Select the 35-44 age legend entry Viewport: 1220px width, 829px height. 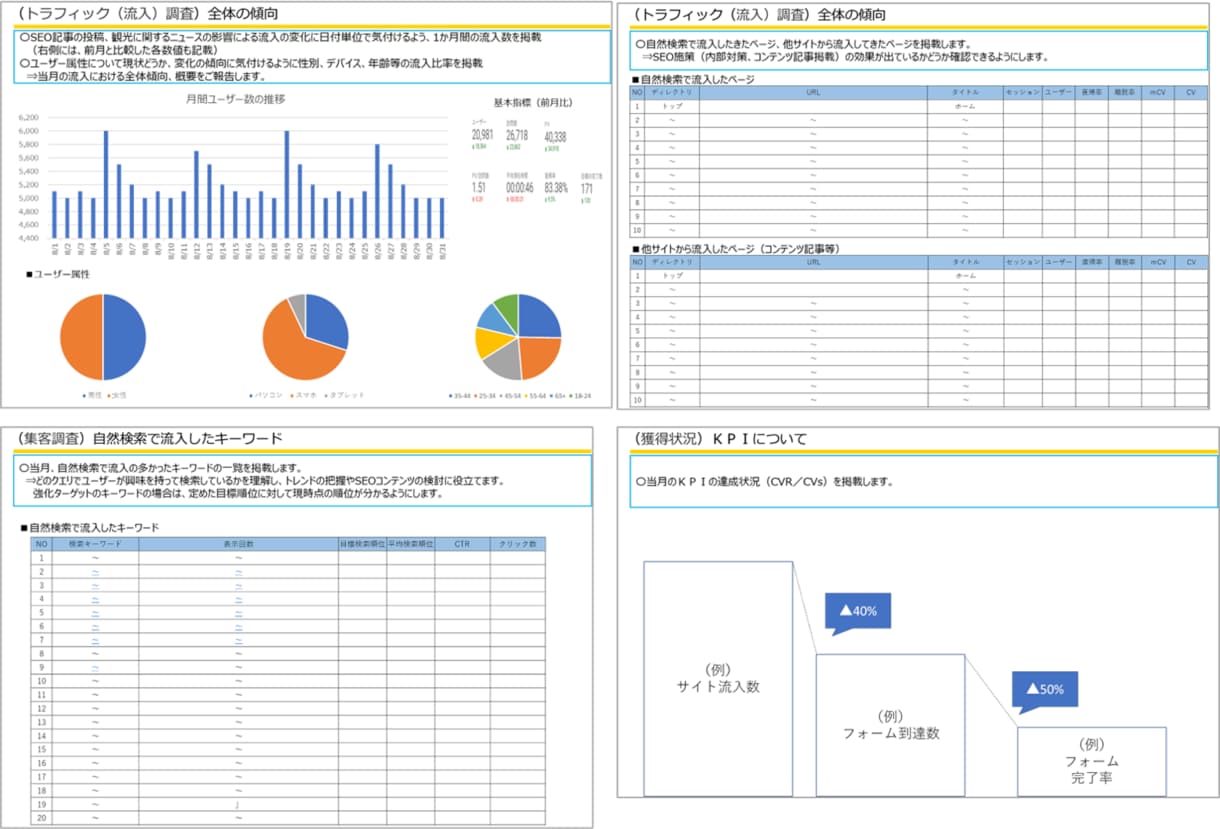461,396
